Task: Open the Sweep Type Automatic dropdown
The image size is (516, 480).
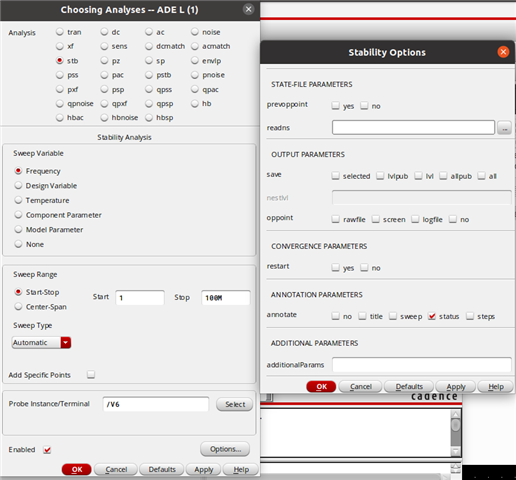Action: point(66,342)
